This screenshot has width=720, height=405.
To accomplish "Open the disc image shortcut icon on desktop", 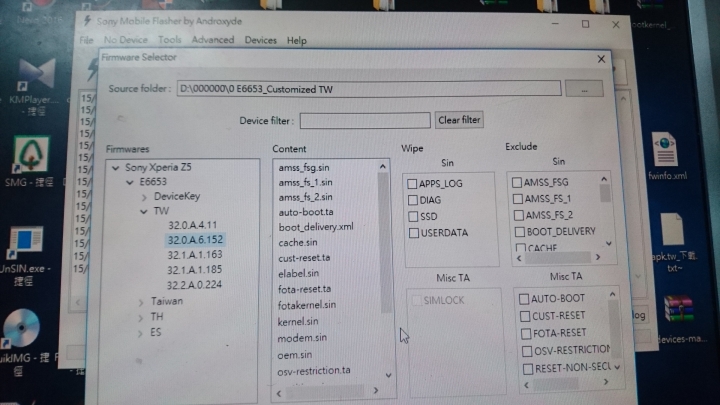I will (x=21, y=328).
